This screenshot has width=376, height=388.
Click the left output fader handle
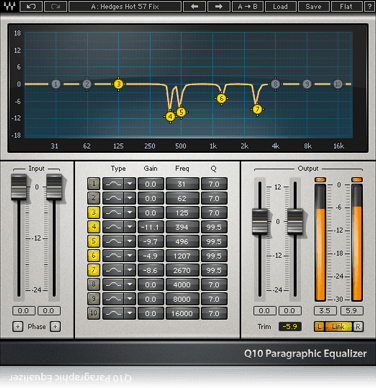(x=260, y=221)
